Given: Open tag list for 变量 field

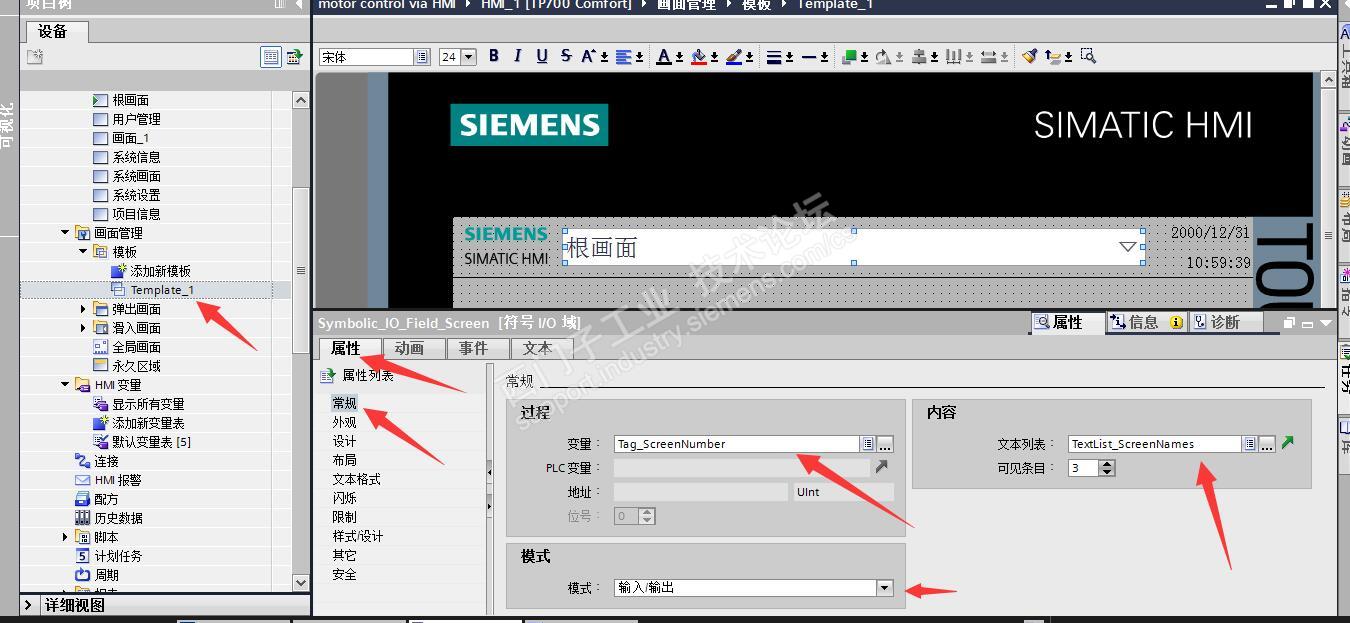Looking at the screenshot, I should [x=868, y=444].
